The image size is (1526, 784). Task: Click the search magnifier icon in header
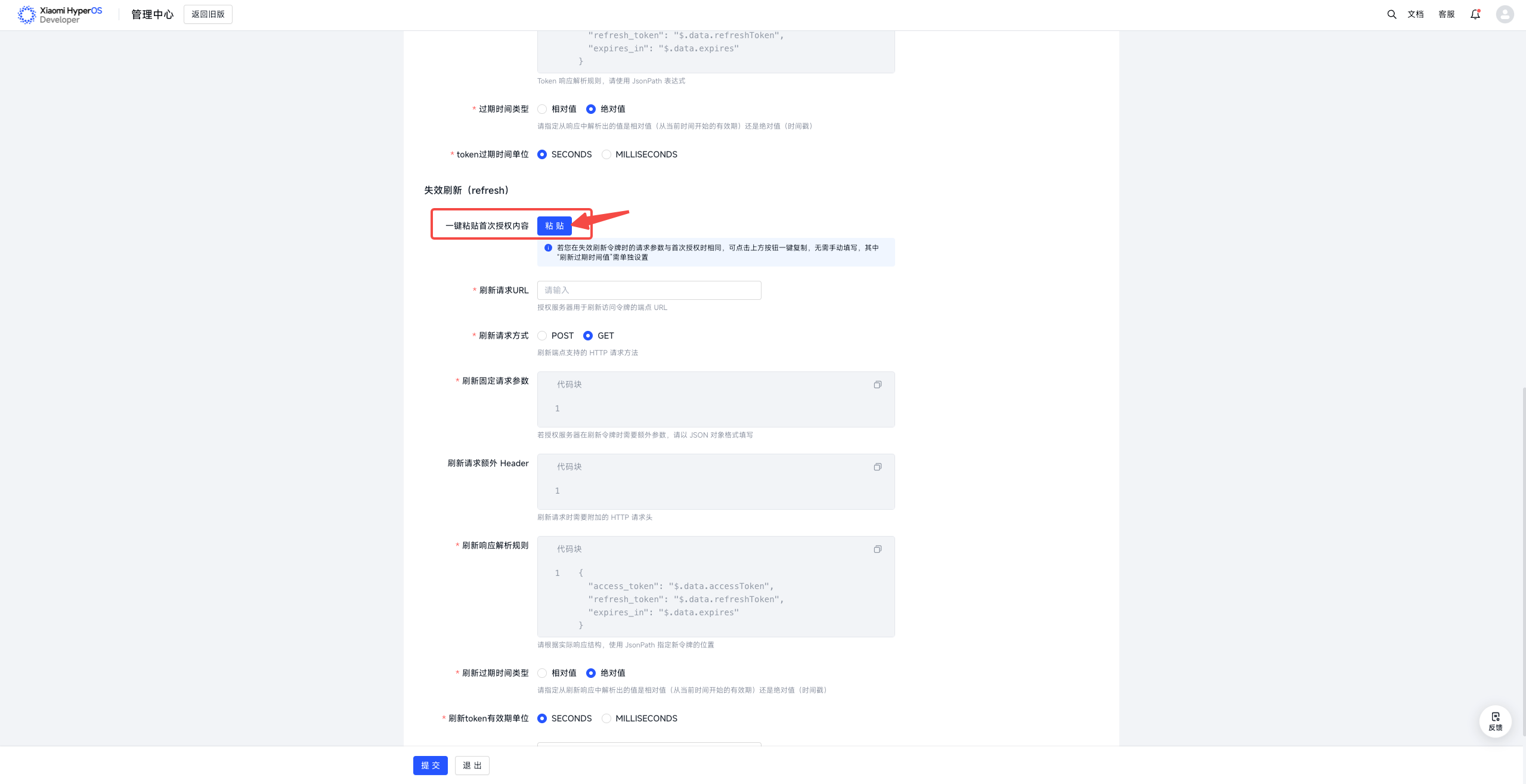[1391, 14]
